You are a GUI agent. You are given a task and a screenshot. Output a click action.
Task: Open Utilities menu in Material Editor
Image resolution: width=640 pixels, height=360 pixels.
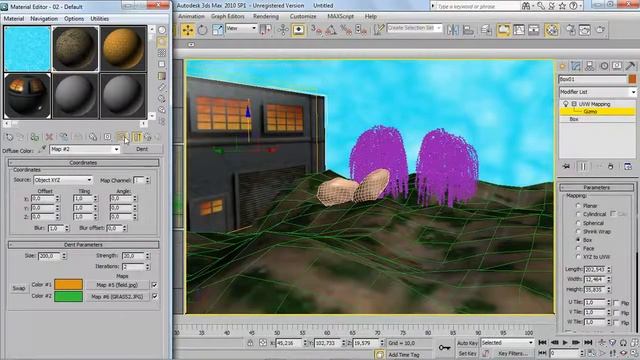(x=100, y=19)
